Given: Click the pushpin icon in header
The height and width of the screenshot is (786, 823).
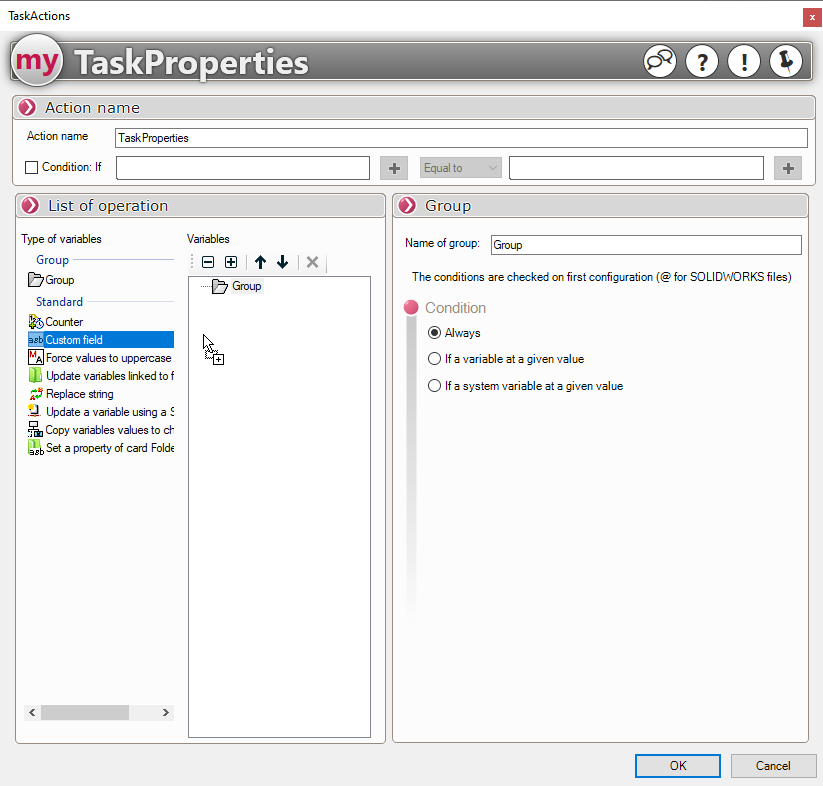Looking at the screenshot, I should tap(785, 62).
